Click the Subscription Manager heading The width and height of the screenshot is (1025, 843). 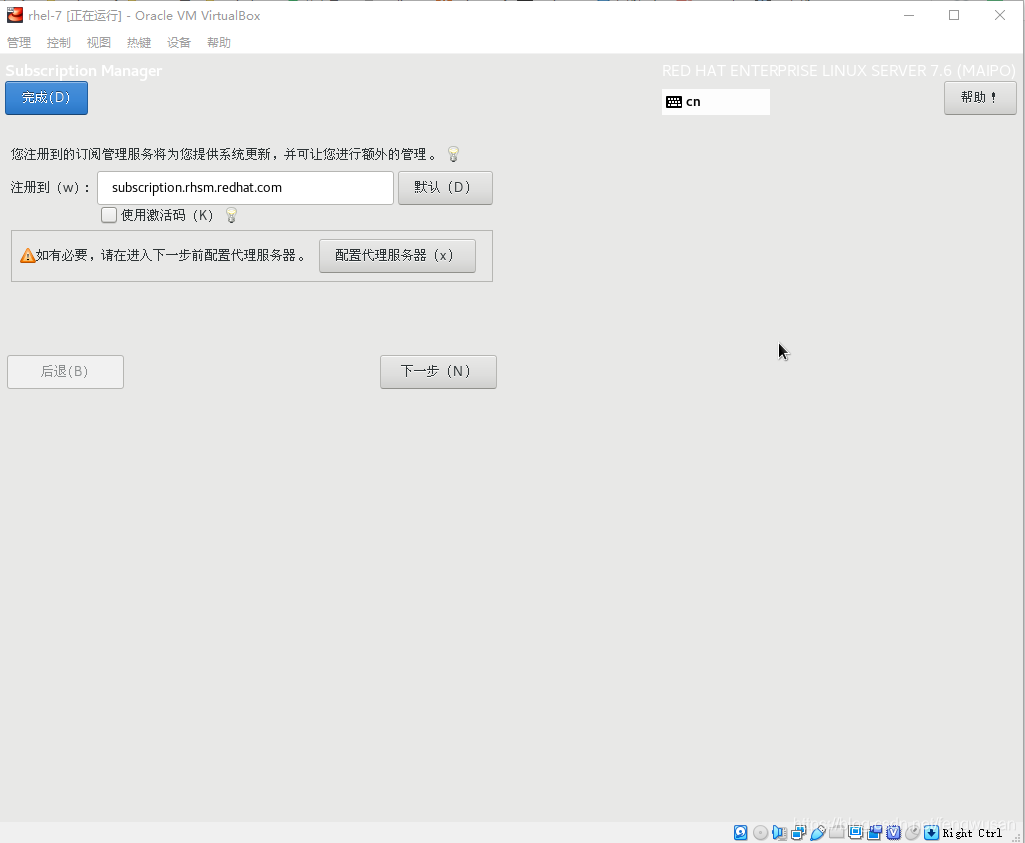click(x=84, y=71)
